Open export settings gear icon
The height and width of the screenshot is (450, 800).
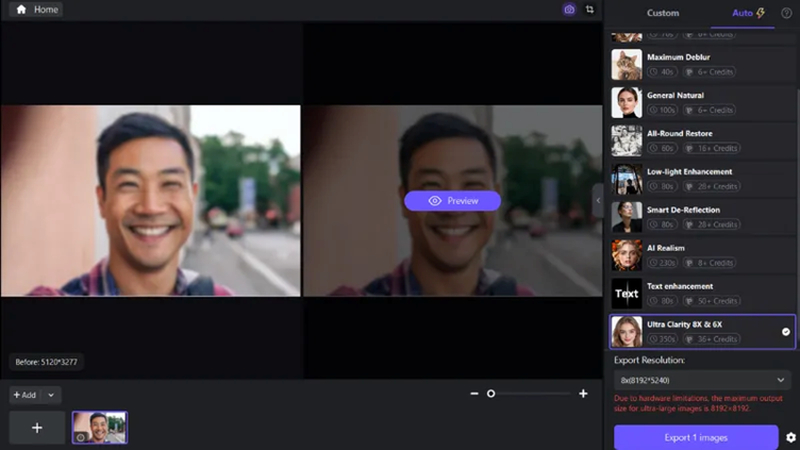(791, 437)
